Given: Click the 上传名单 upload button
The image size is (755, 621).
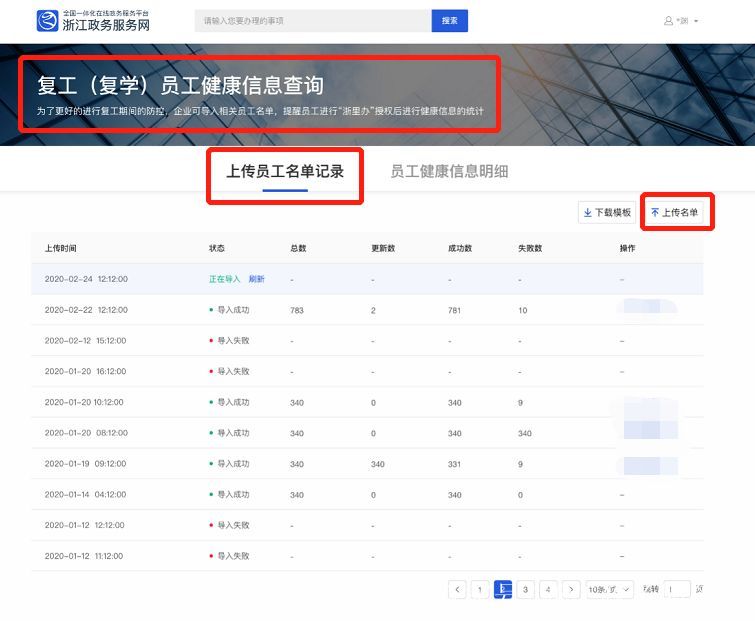Looking at the screenshot, I should coord(674,212).
